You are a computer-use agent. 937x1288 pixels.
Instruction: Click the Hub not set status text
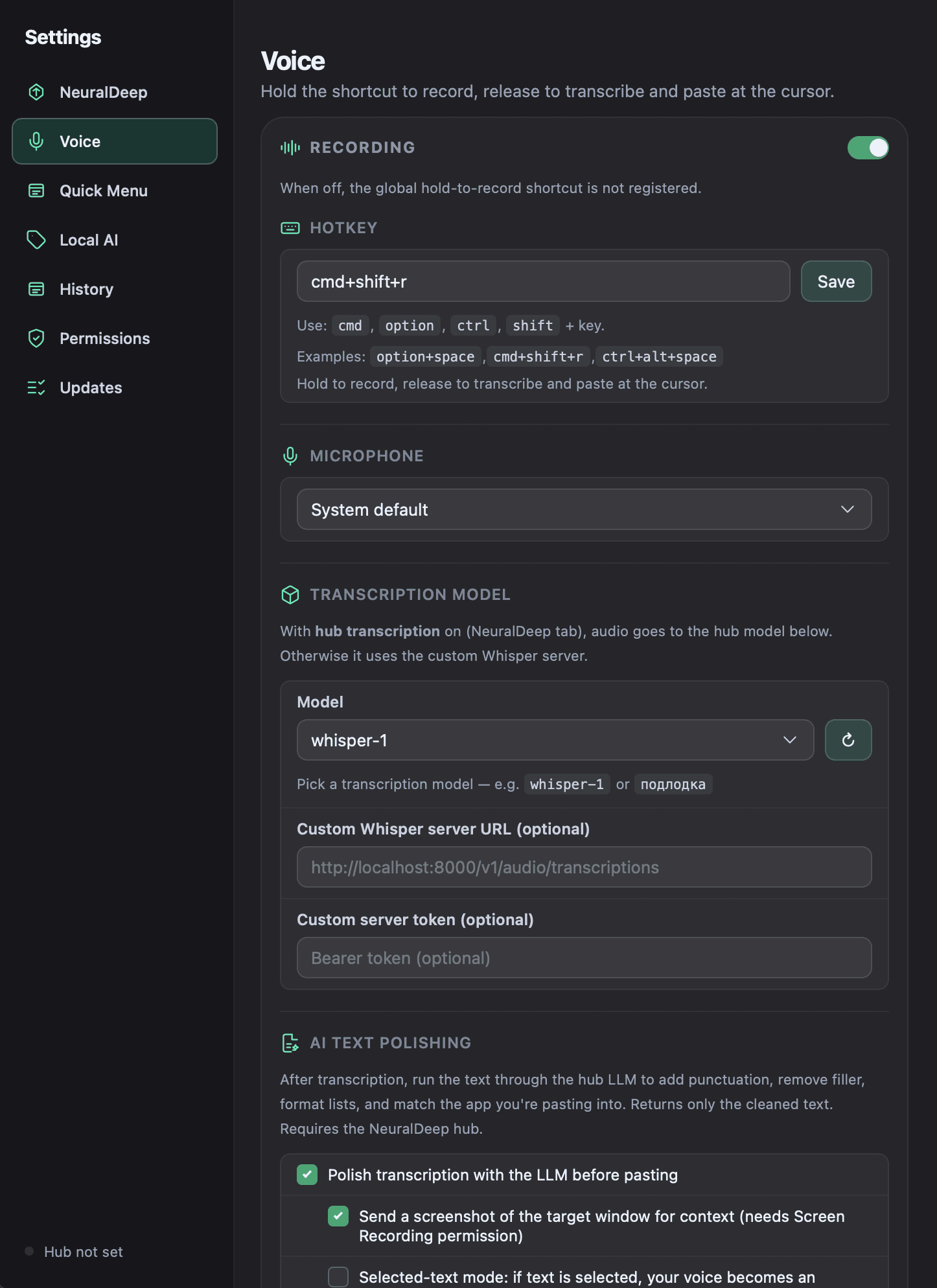(x=84, y=1252)
